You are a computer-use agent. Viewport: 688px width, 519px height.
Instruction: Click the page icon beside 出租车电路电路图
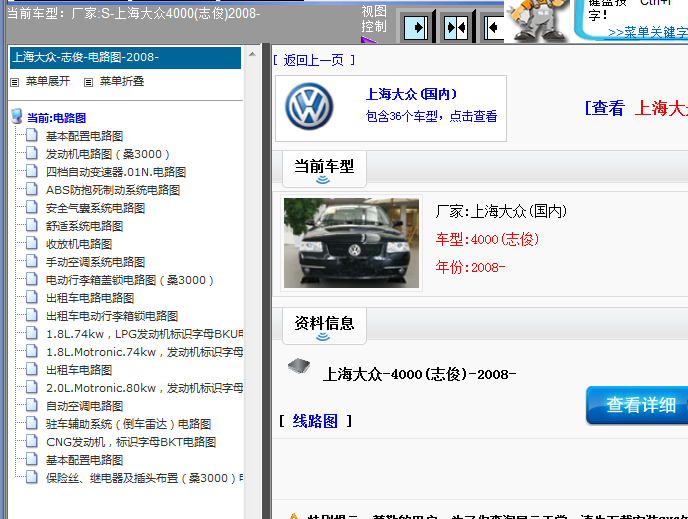click(x=32, y=297)
